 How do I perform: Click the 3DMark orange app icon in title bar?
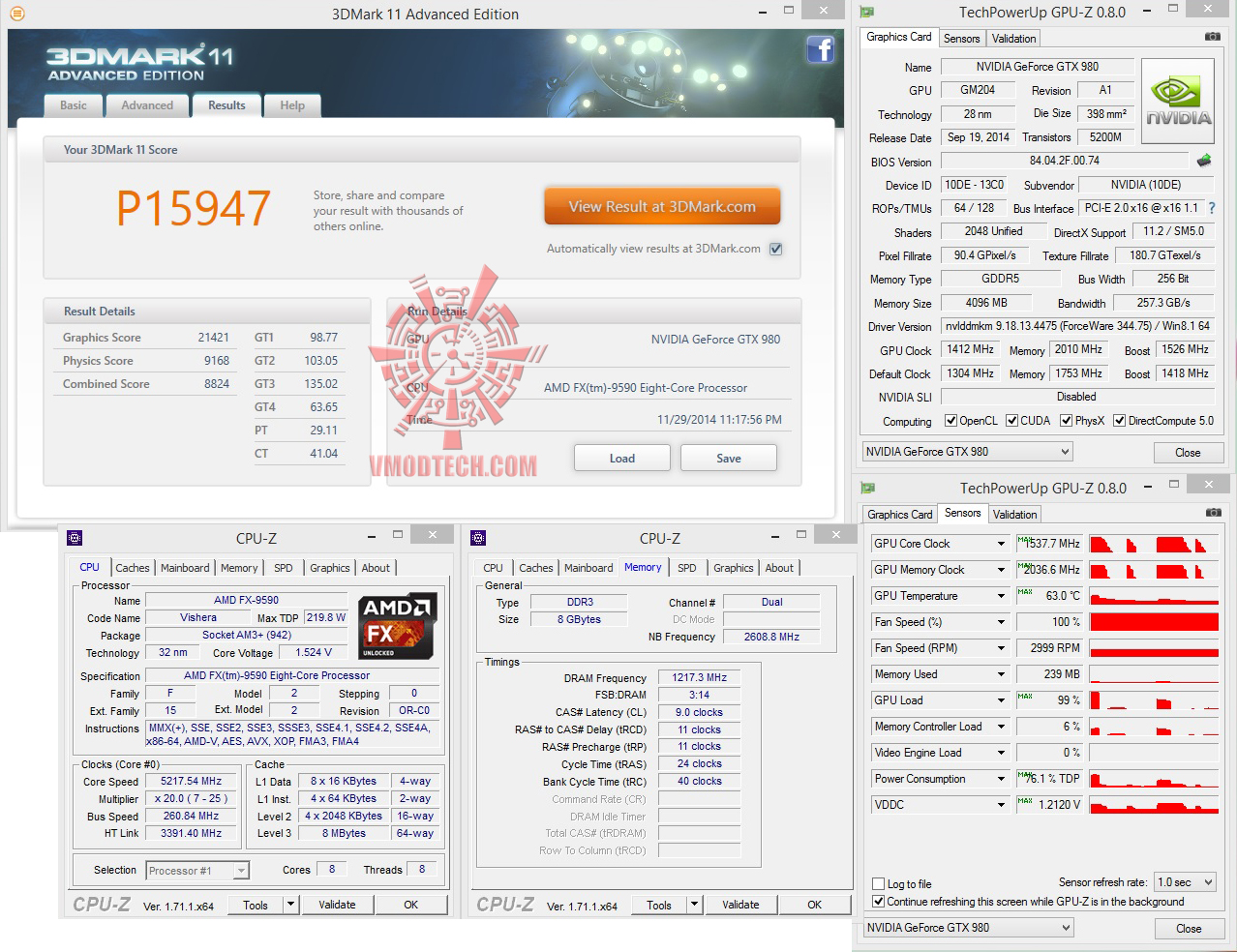coord(16,14)
